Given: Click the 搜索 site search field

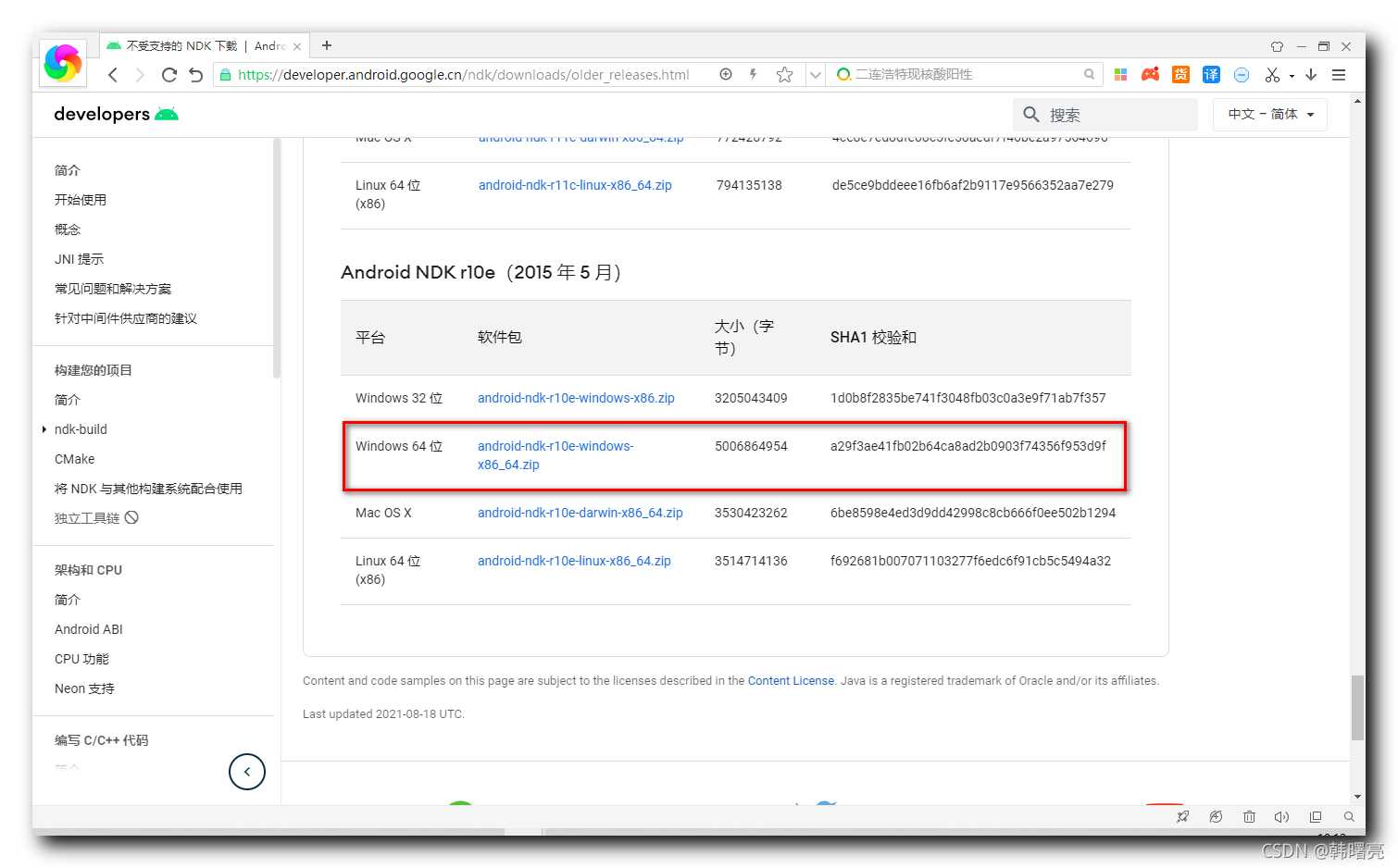Looking at the screenshot, I should (1105, 115).
